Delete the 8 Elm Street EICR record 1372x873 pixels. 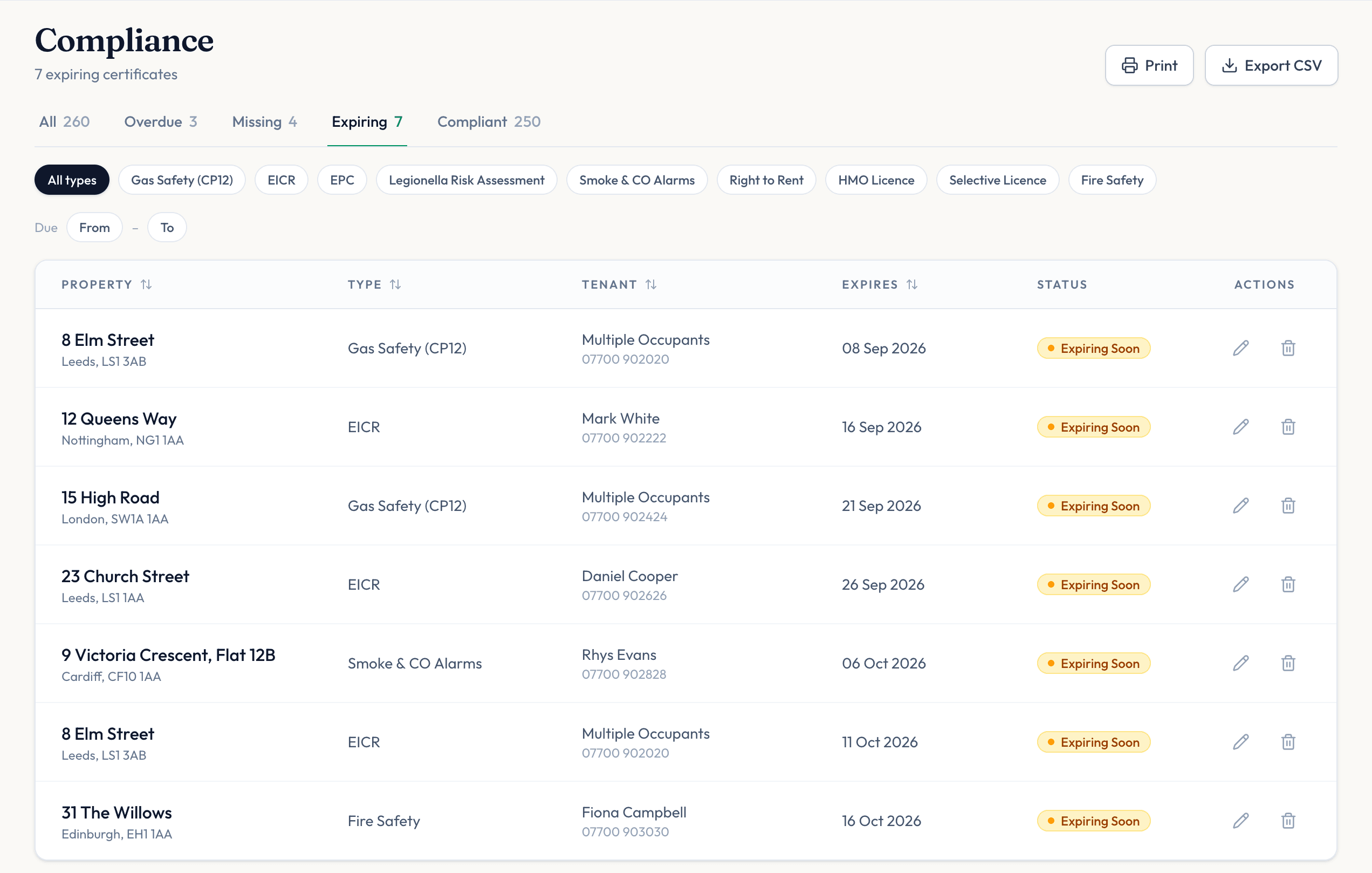1288,742
